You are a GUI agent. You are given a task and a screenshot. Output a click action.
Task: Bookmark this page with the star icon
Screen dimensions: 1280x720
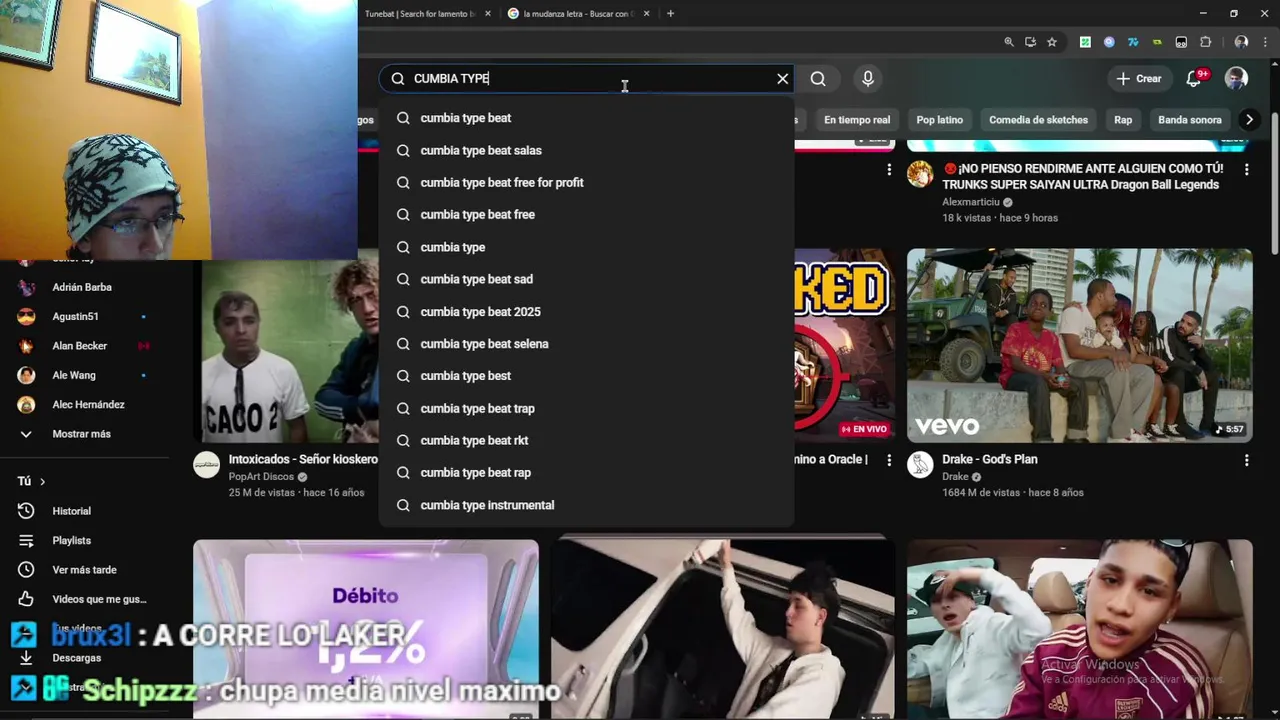point(1052,42)
